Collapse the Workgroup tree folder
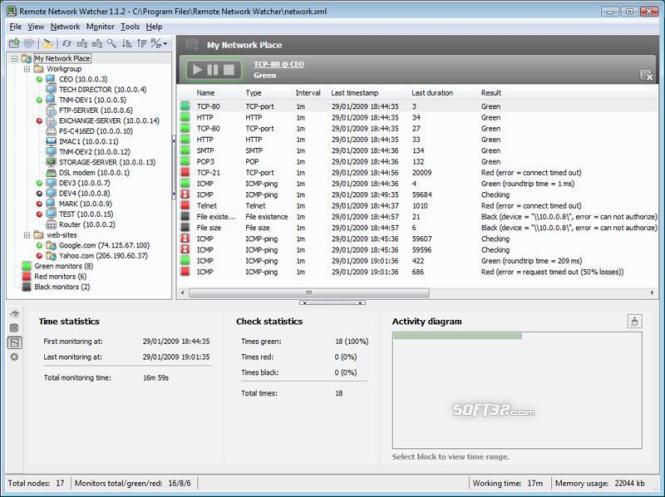Viewport: 665px width, 497px height. [27, 69]
